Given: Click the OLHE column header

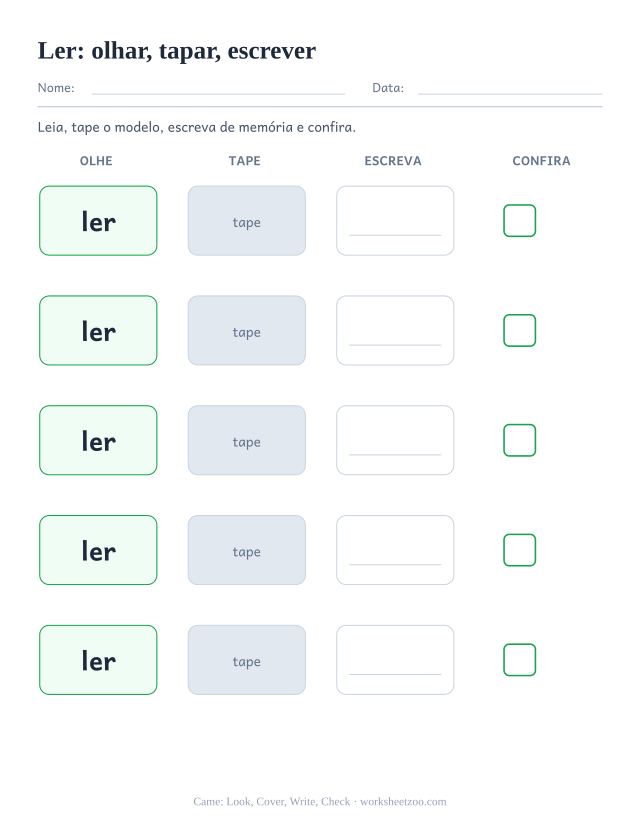Looking at the screenshot, I should [96, 161].
